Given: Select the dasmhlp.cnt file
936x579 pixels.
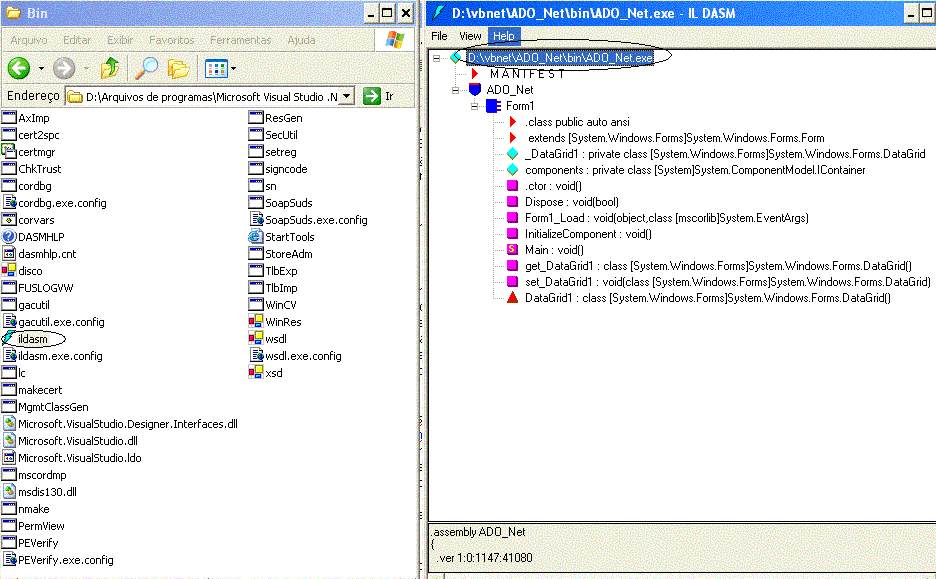Looking at the screenshot, I should click(39, 254).
